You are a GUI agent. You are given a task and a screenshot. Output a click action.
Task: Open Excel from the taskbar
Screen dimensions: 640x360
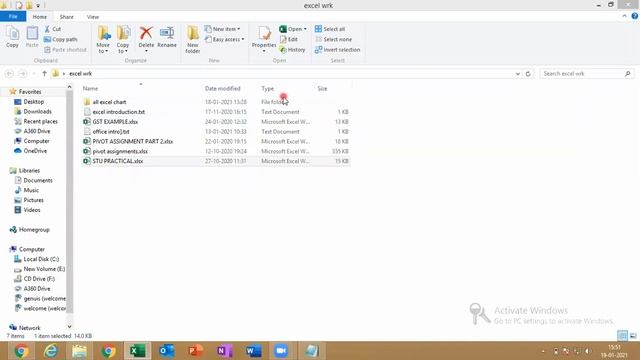coord(138,351)
